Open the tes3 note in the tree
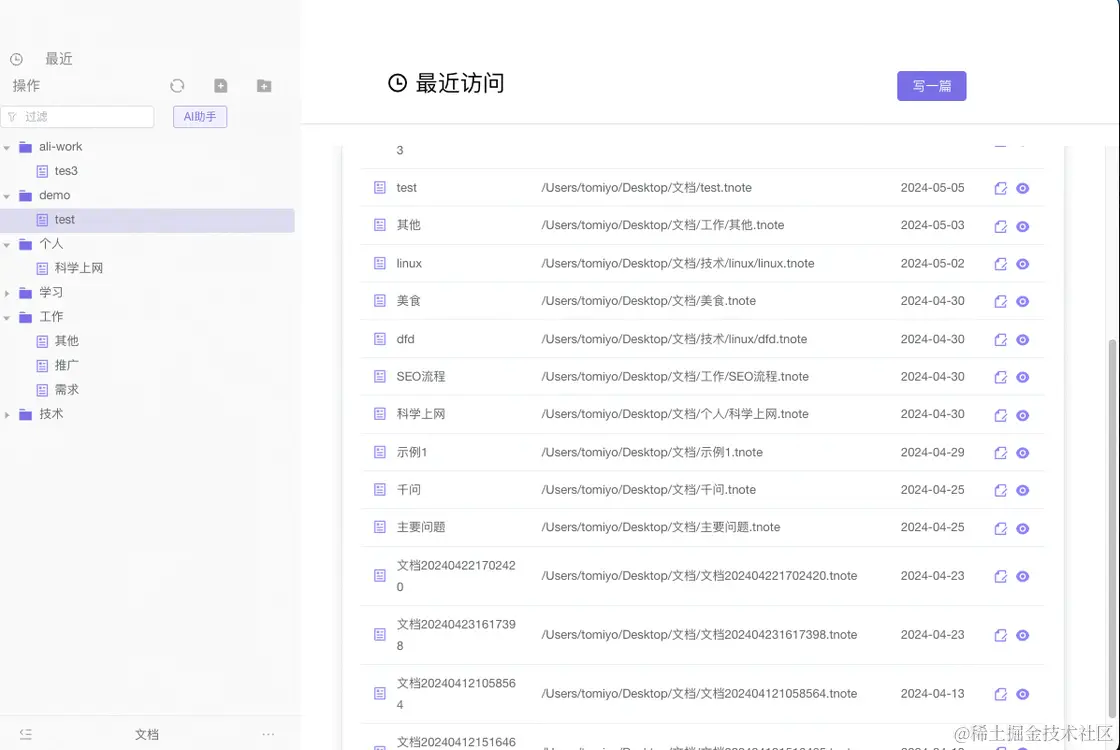The width and height of the screenshot is (1120, 750). pos(66,171)
